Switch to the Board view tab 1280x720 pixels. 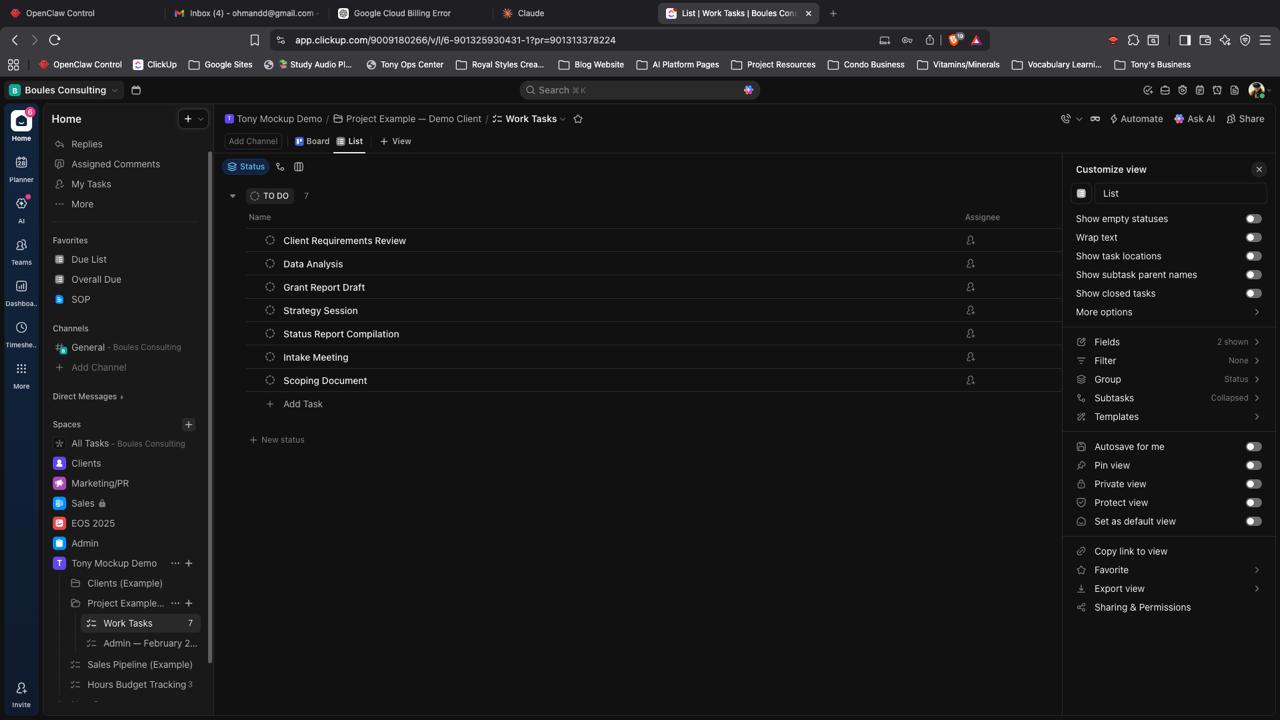pyautogui.click(x=312, y=141)
